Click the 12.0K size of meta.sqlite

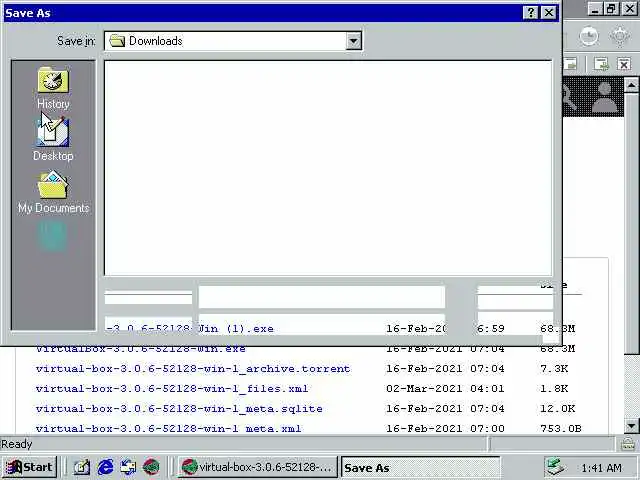point(558,409)
